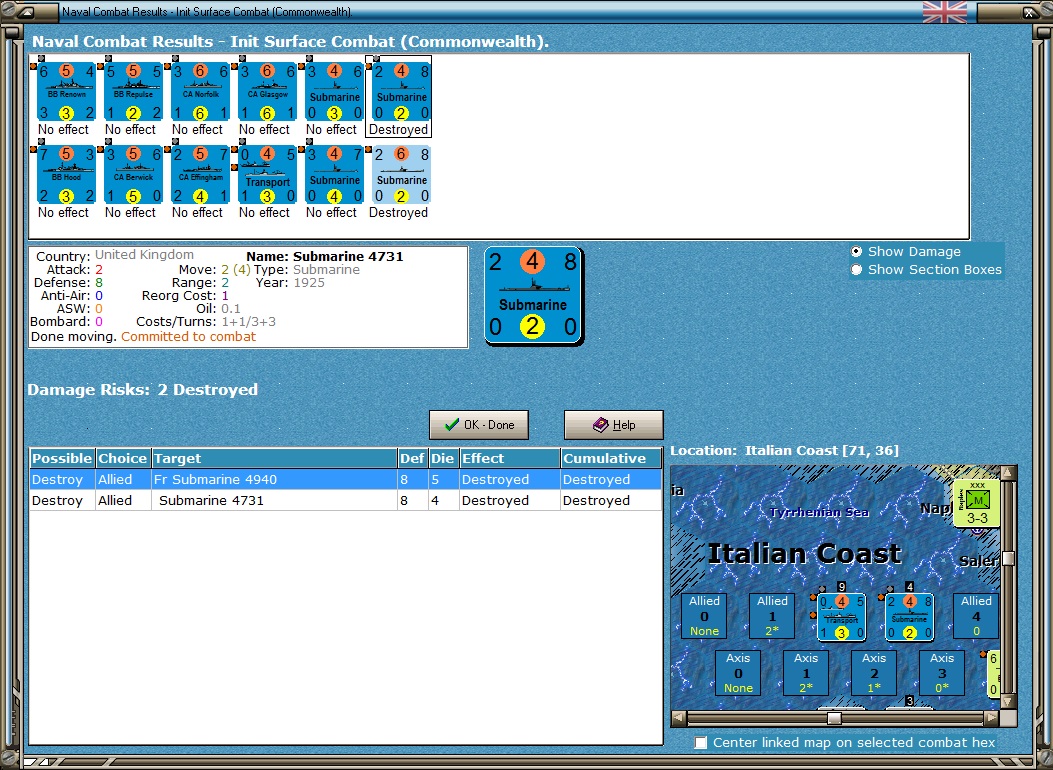The width and height of the screenshot is (1053, 770).
Task: Select the CA Berwick unit counter
Action: point(133,175)
